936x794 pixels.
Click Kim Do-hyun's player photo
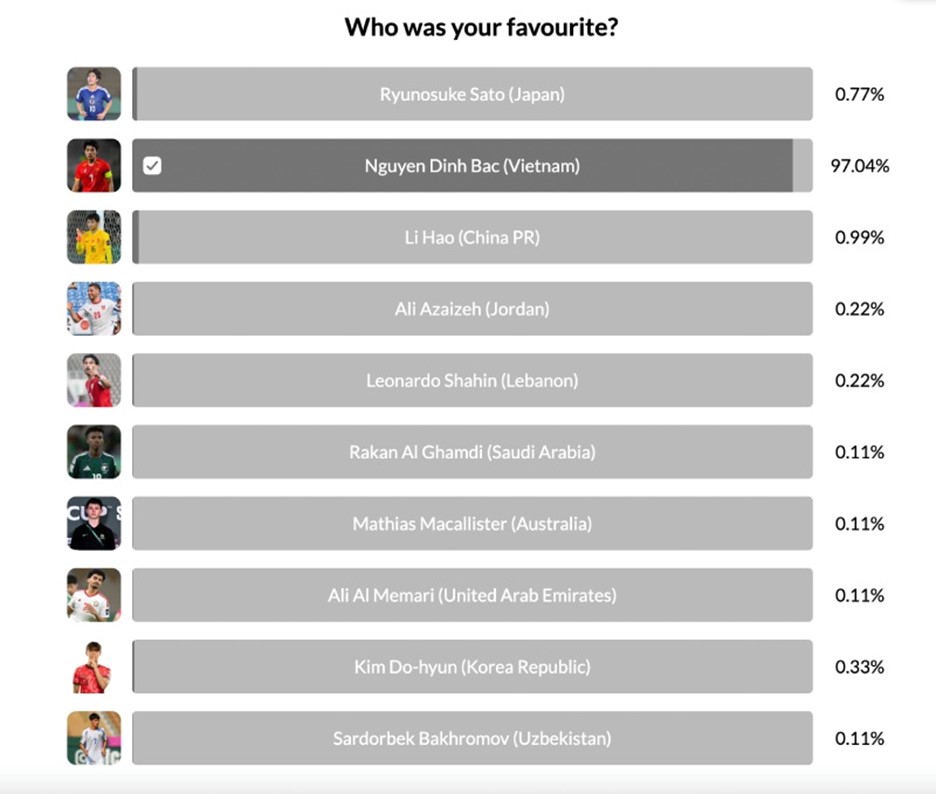coord(94,667)
